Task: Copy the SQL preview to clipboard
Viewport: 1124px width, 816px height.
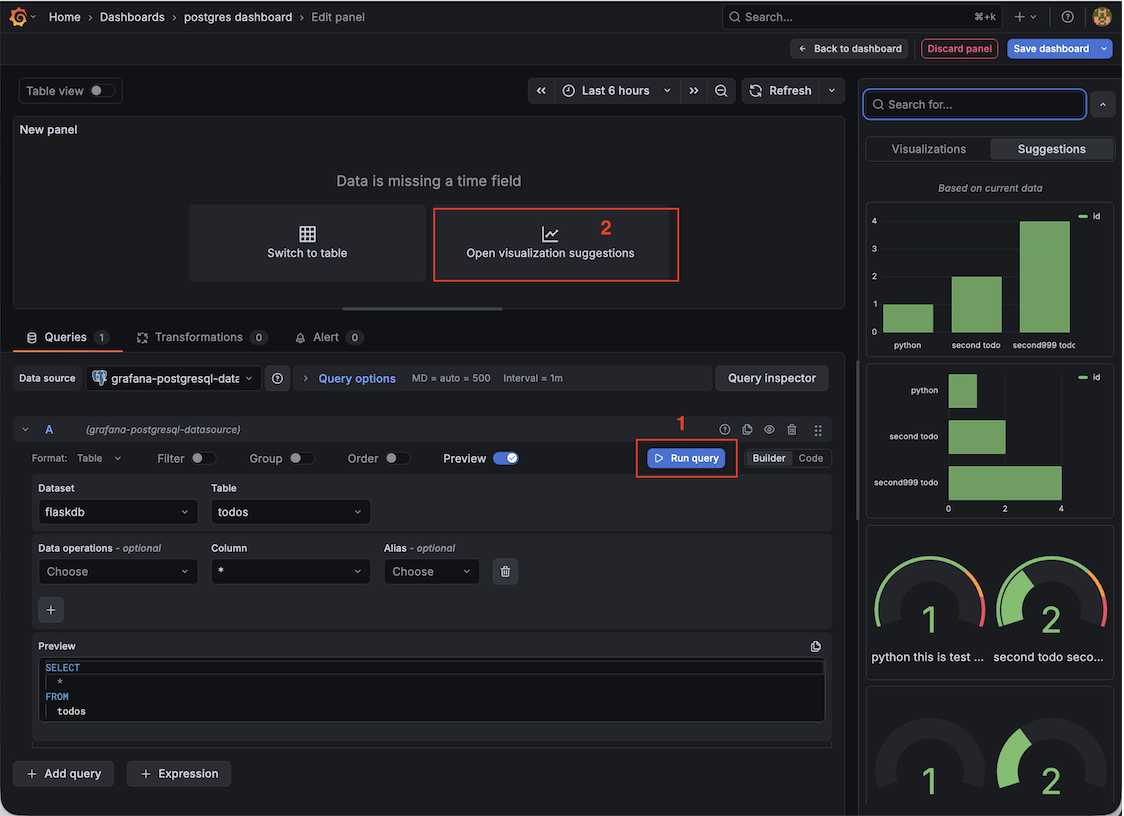Action: click(x=816, y=646)
